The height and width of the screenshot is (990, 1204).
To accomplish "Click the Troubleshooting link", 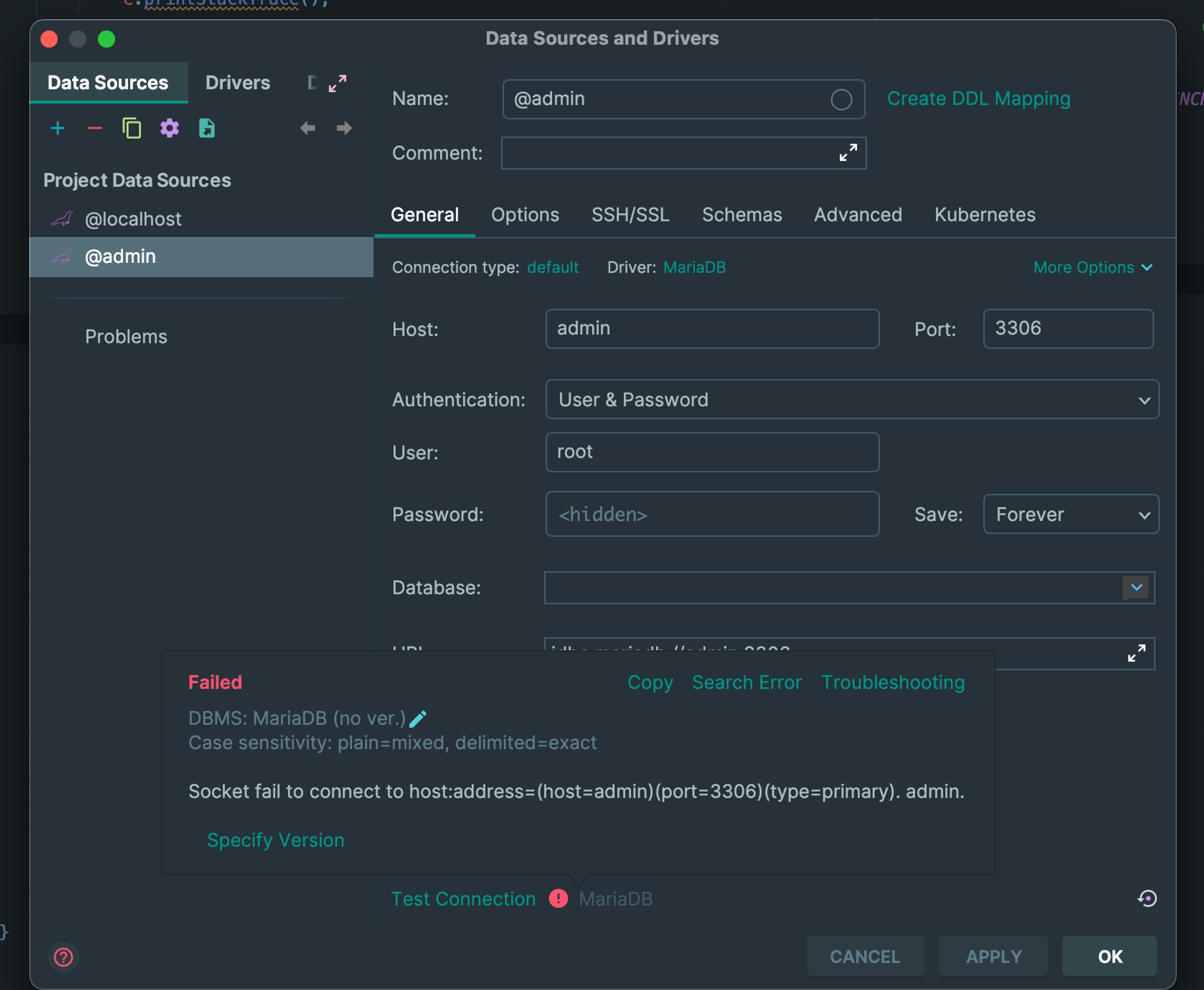I will pos(893,682).
